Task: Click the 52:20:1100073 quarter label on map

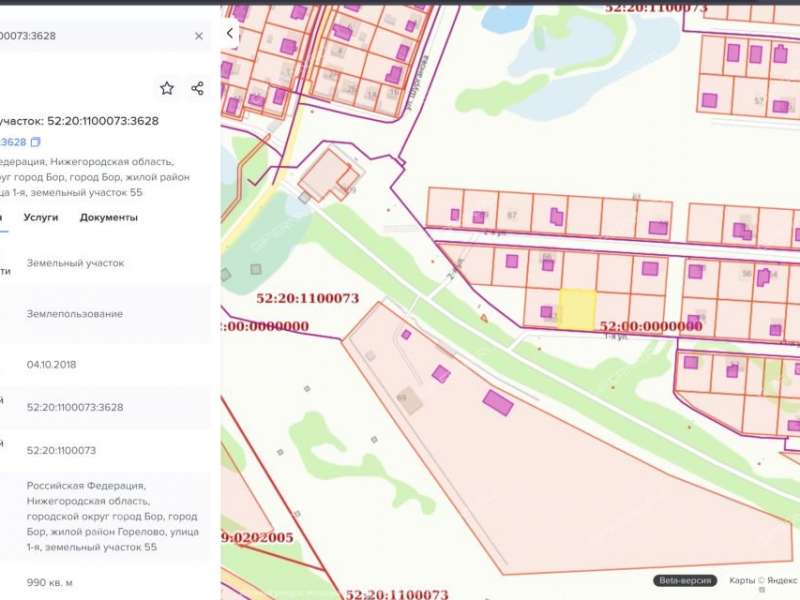Action: click(x=307, y=298)
